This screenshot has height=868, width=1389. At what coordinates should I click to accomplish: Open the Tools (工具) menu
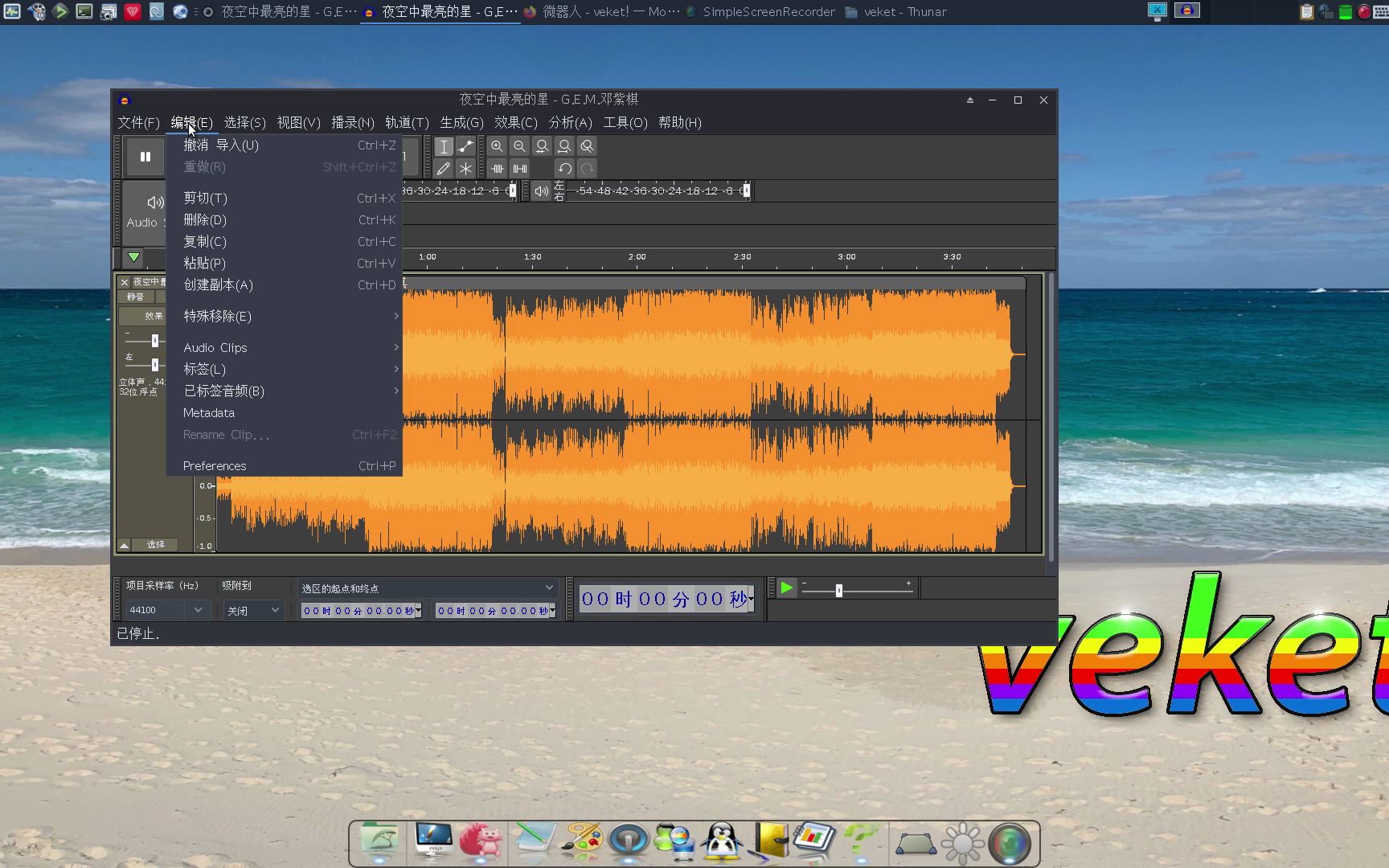pyautogui.click(x=625, y=122)
